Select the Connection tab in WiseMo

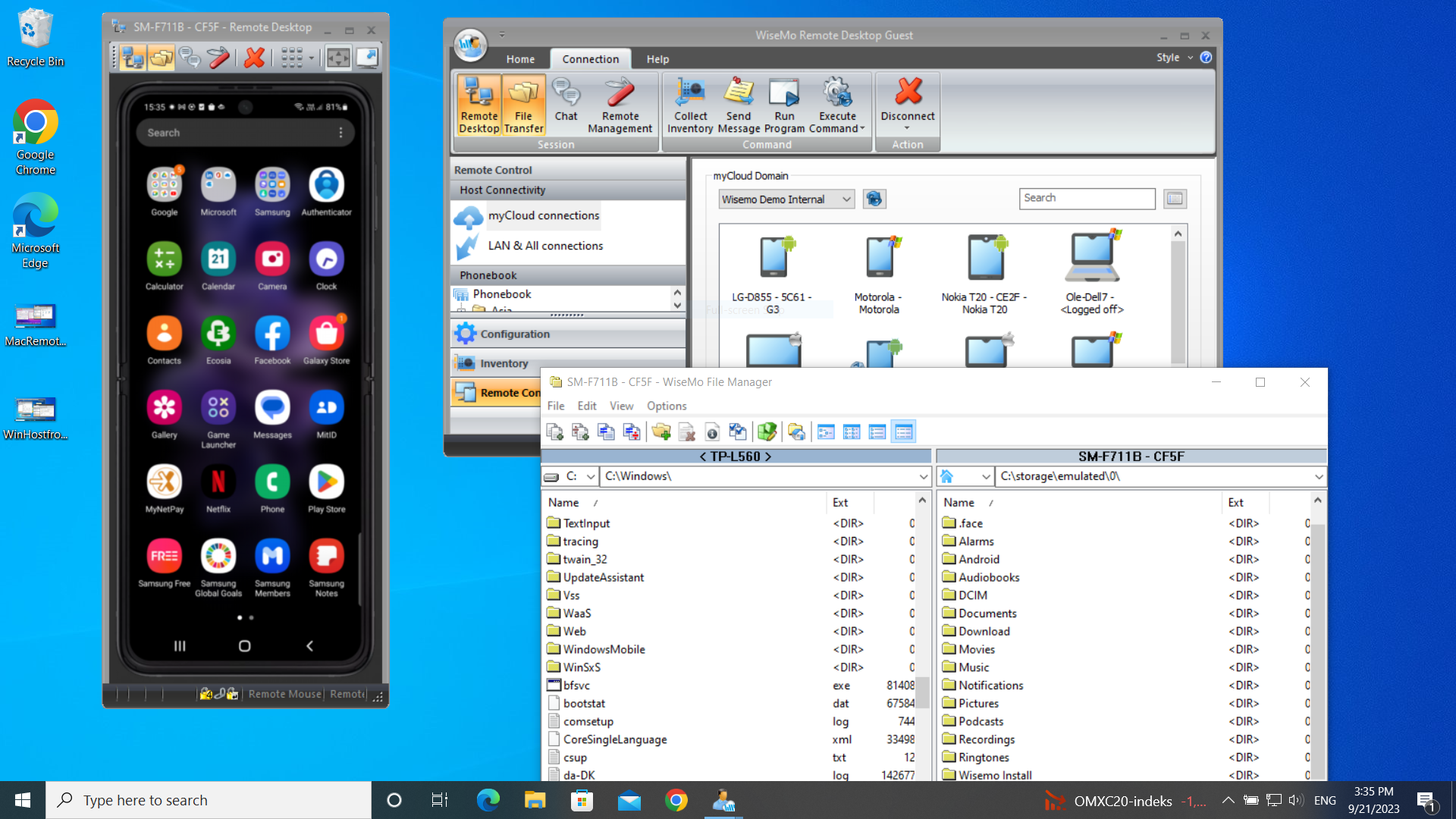(591, 58)
